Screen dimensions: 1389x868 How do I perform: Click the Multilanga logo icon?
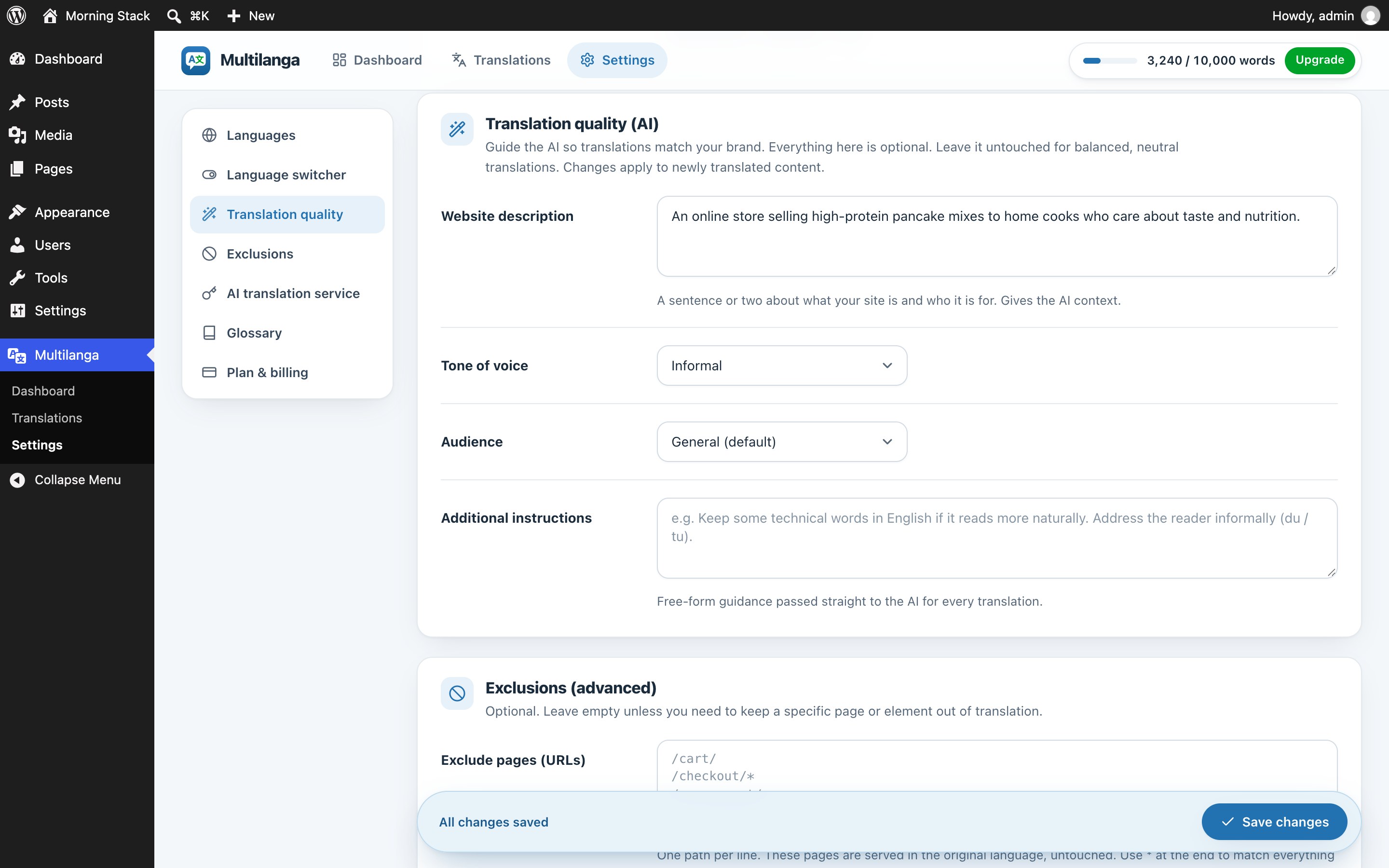[x=196, y=60]
